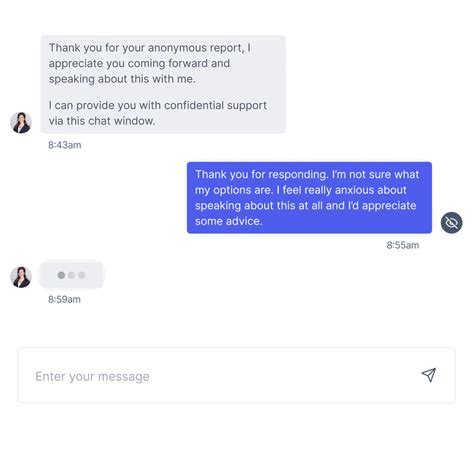This screenshot has height=474, width=474.
Task: Click the "I can provide you with confidential support" line
Action: (x=158, y=105)
